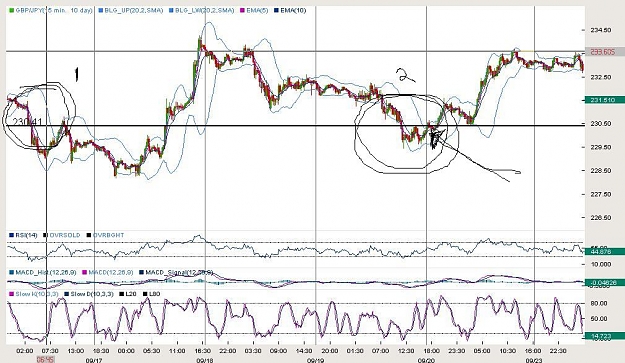Click the 22:00 time axis label

click(x=228, y=351)
